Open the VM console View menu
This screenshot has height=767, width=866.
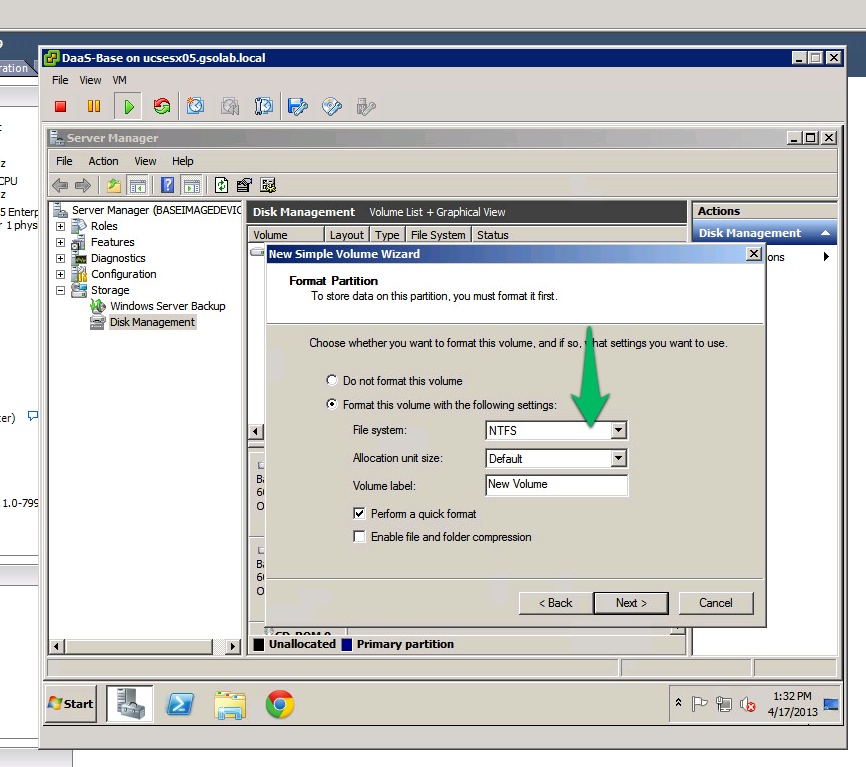pos(90,80)
